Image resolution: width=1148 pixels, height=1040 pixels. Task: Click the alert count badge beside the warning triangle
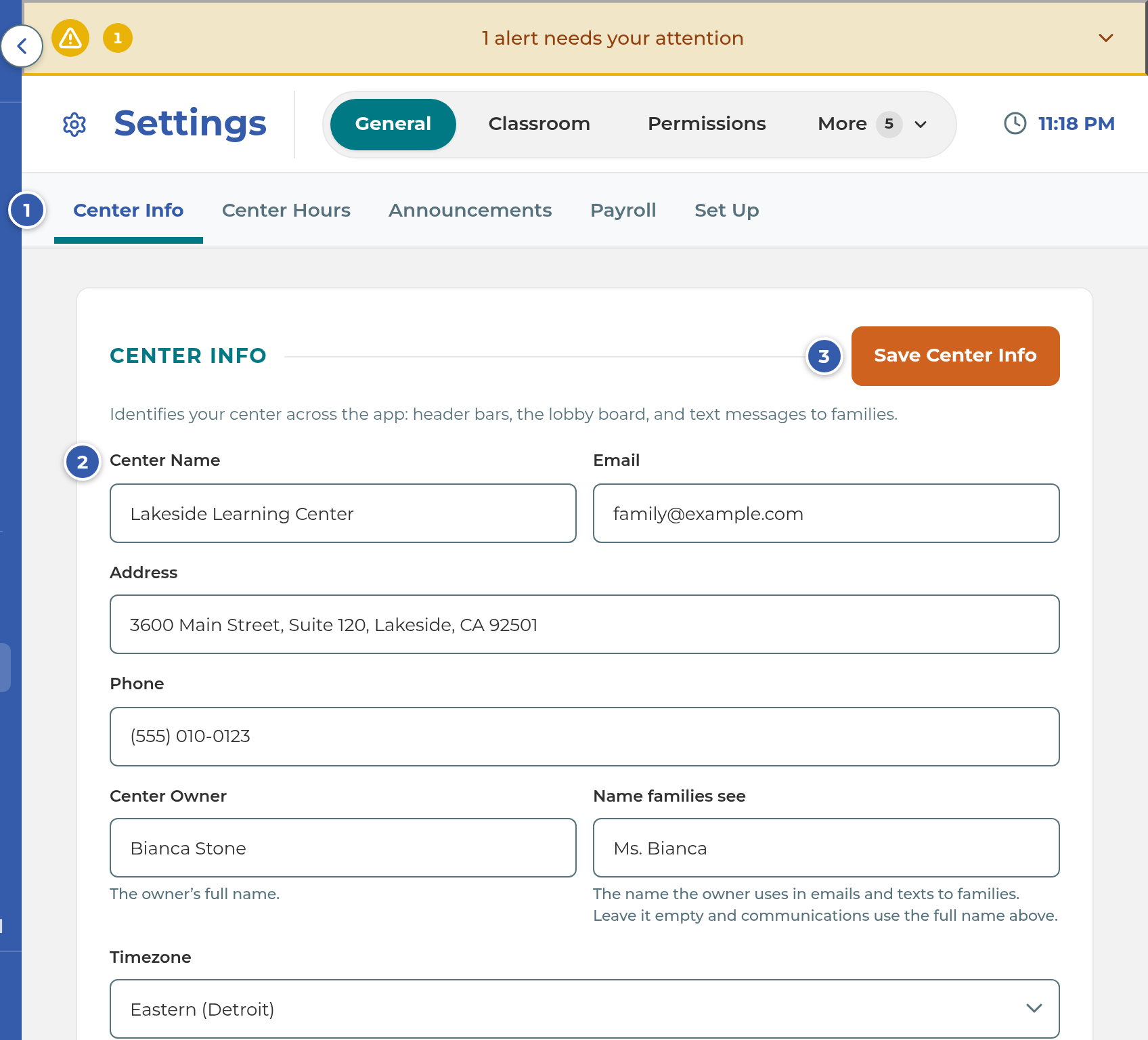click(x=118, y=38)
